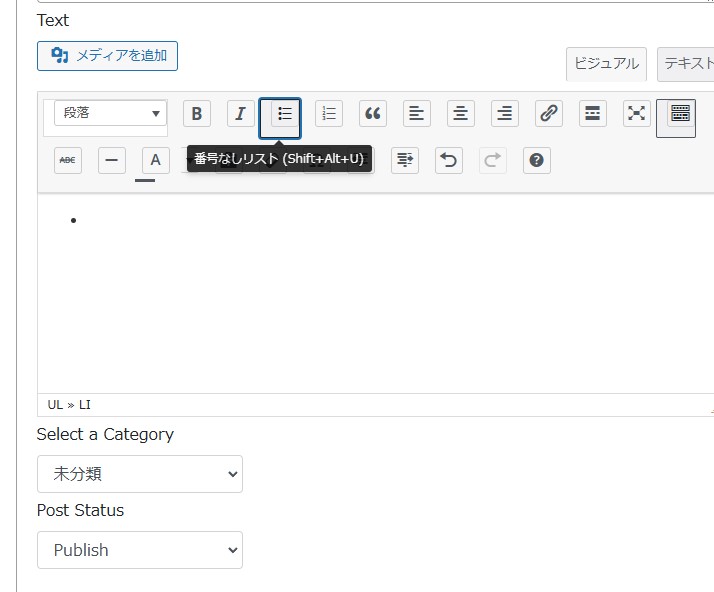Align text to the right

tap(505, 114)
